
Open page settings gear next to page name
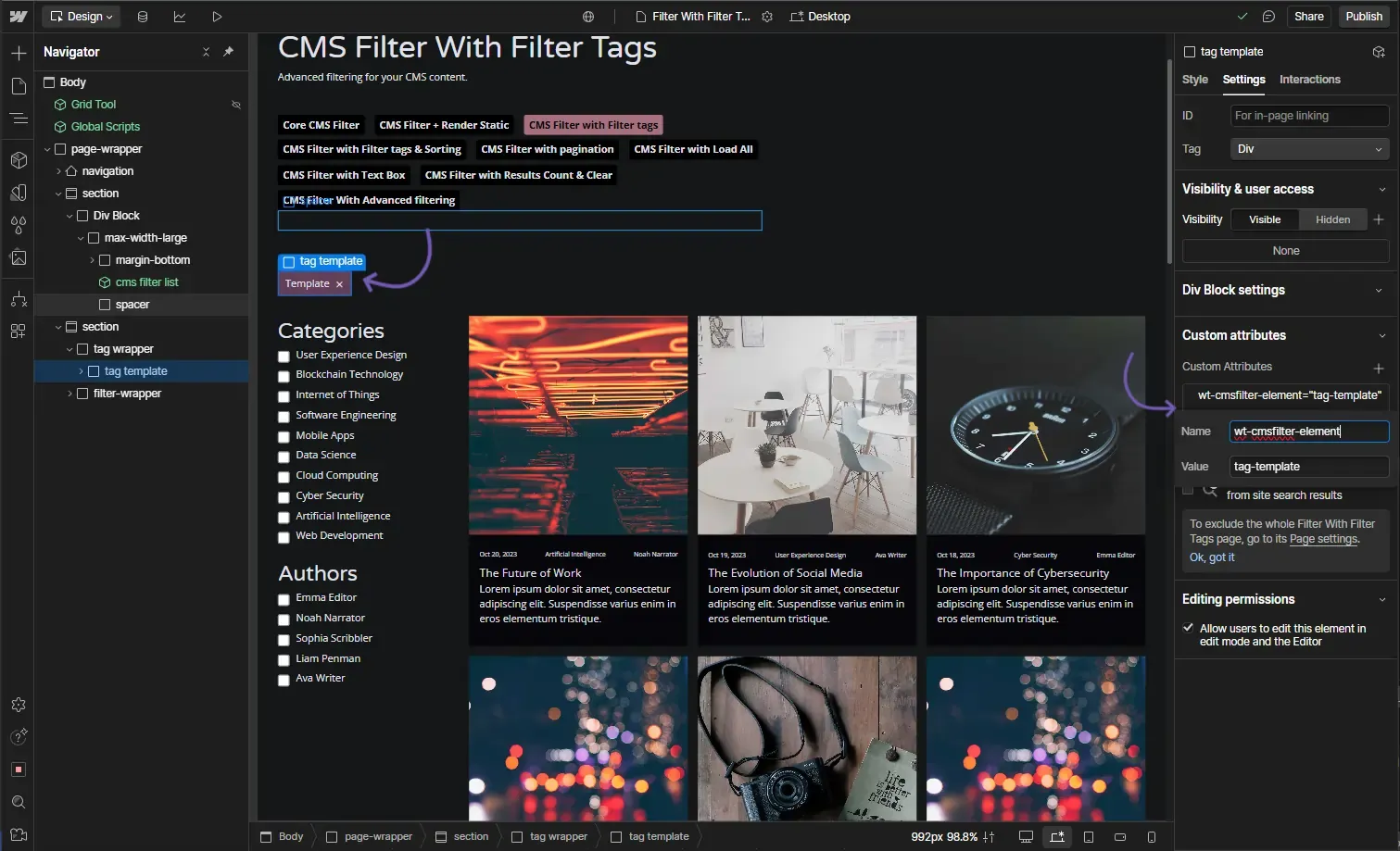767,17
